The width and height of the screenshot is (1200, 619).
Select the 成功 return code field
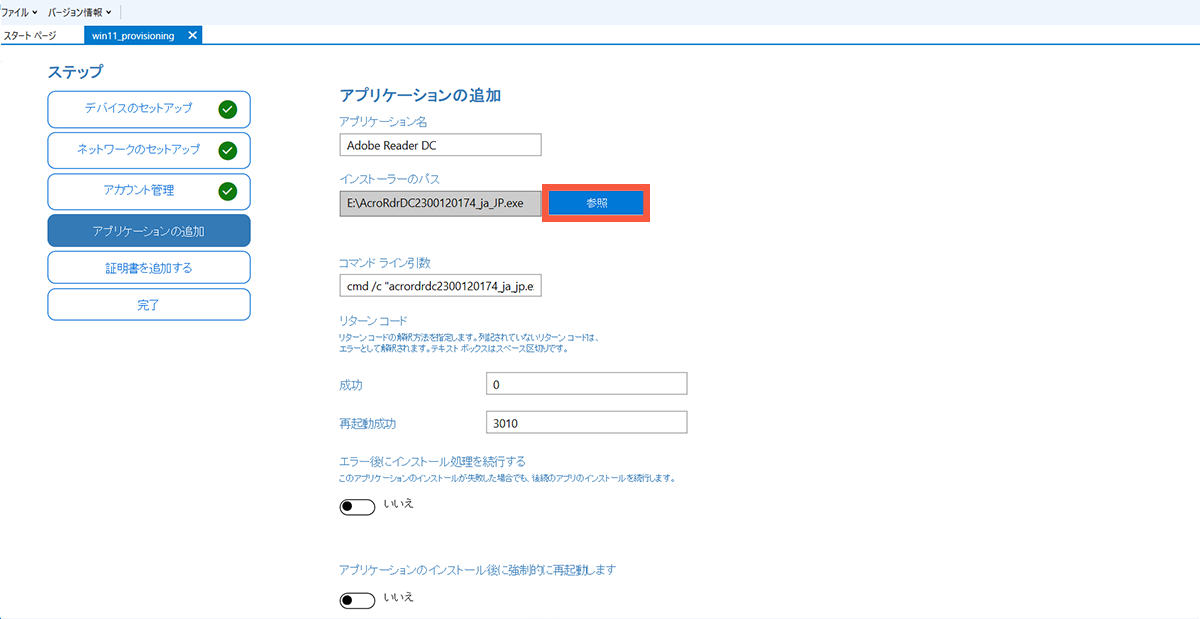coord(586,383)
